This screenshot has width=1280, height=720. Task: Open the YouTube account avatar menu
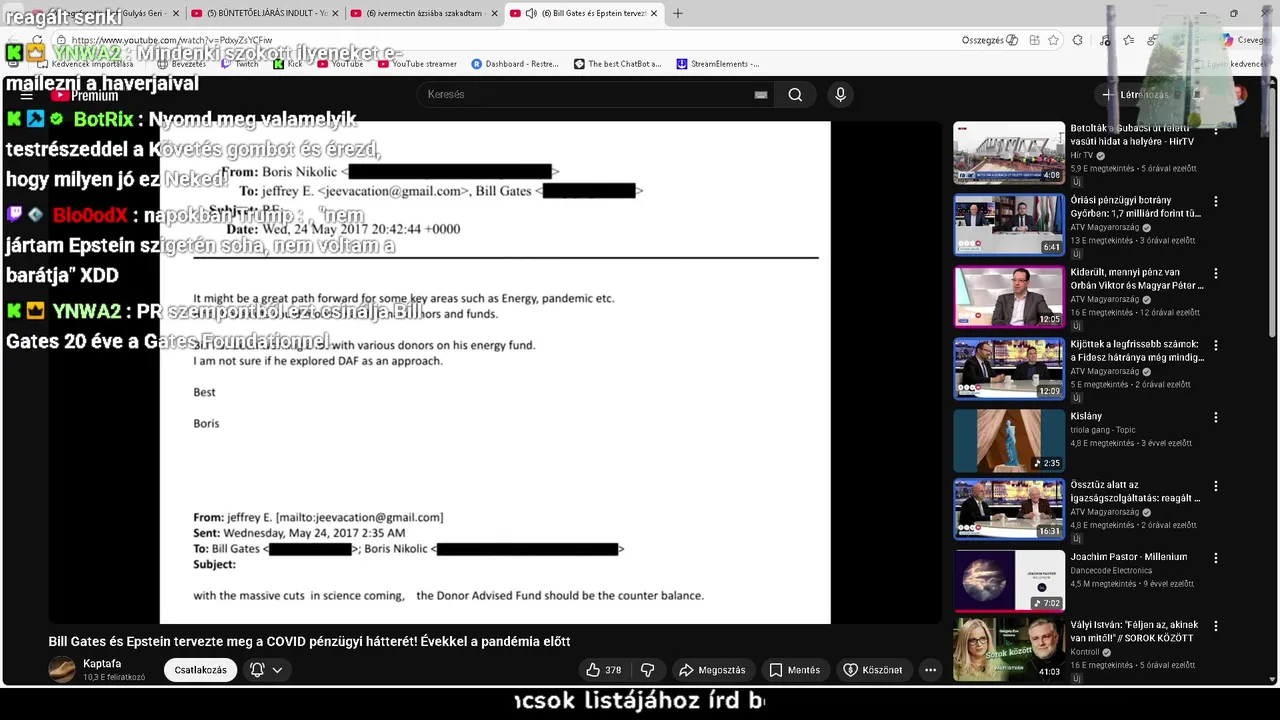pos(1239,95)
